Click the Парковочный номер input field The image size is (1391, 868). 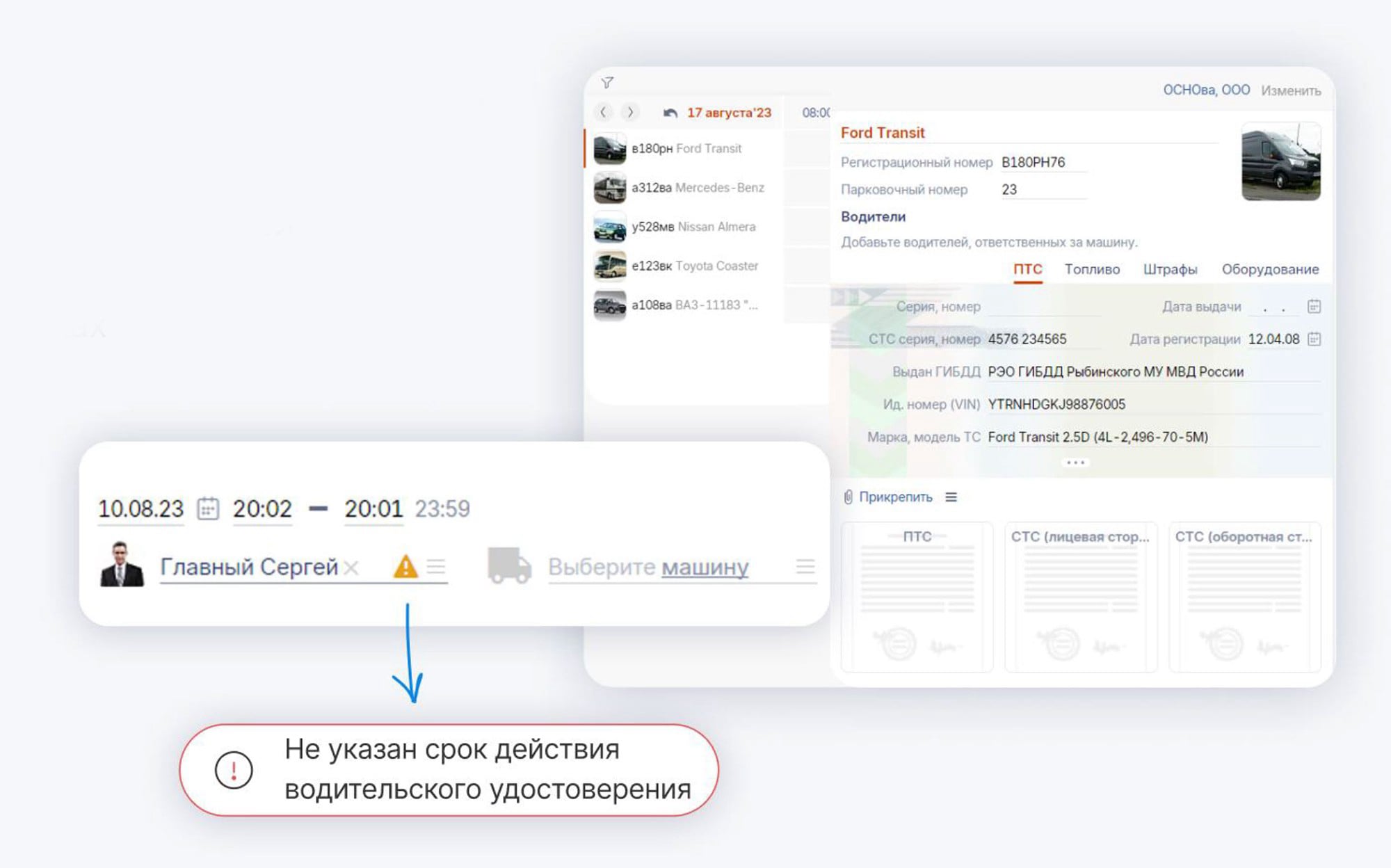coord(1043,189)
